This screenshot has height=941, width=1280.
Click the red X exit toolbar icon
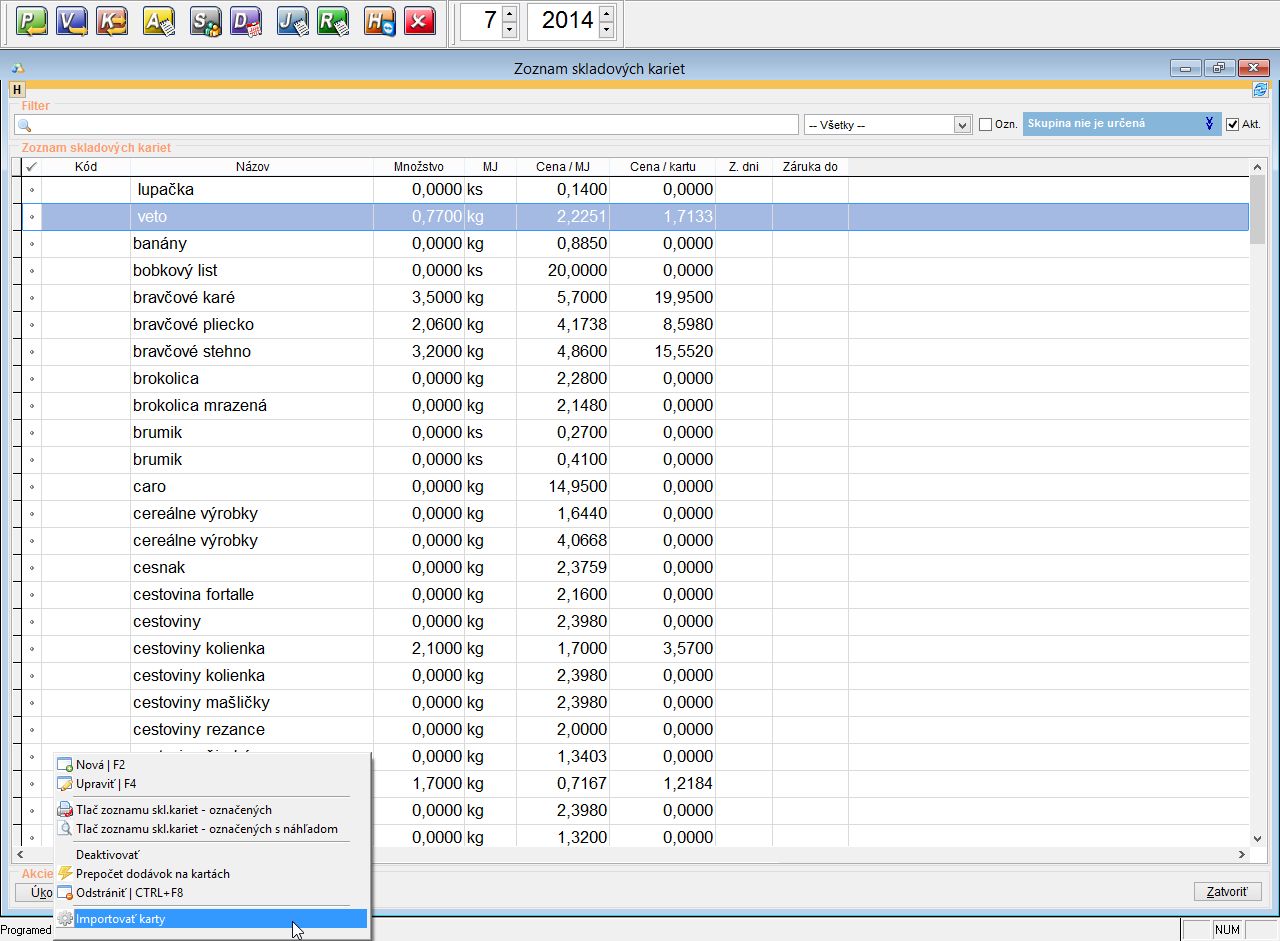420,21
